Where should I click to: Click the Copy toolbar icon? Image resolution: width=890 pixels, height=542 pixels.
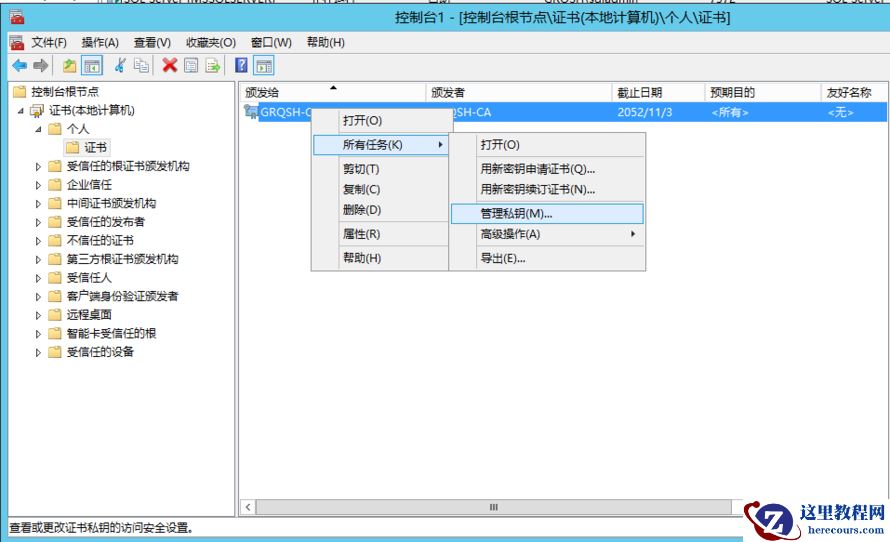[141, 66]
